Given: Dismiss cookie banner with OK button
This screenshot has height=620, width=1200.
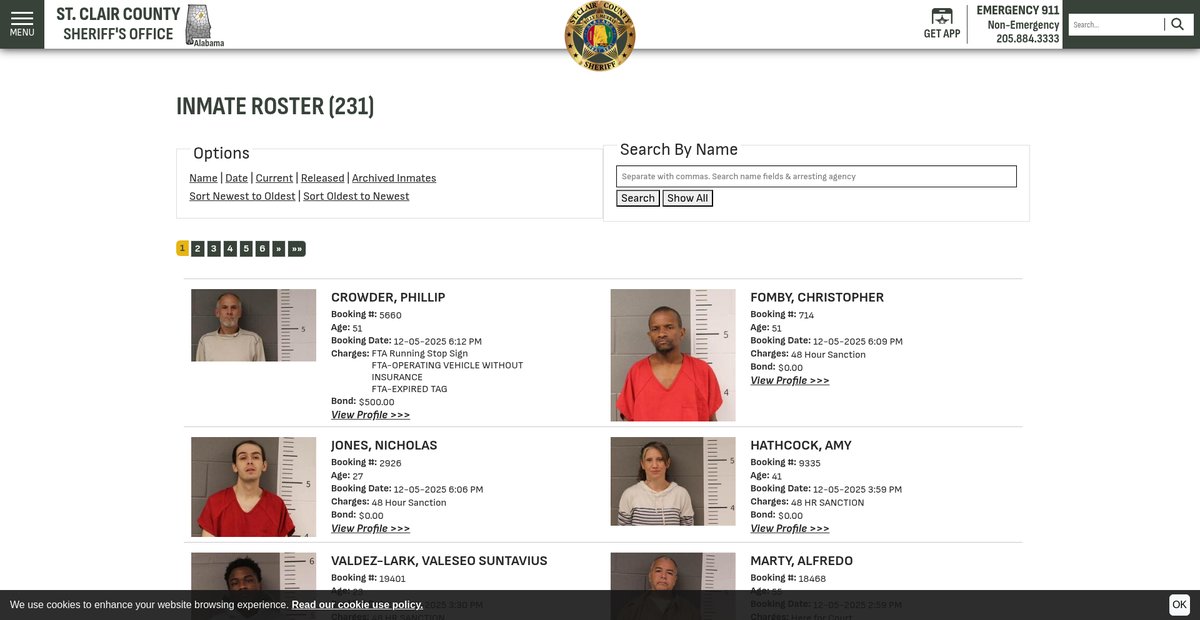Looking at the screenshot, I should click(1179, 604).
